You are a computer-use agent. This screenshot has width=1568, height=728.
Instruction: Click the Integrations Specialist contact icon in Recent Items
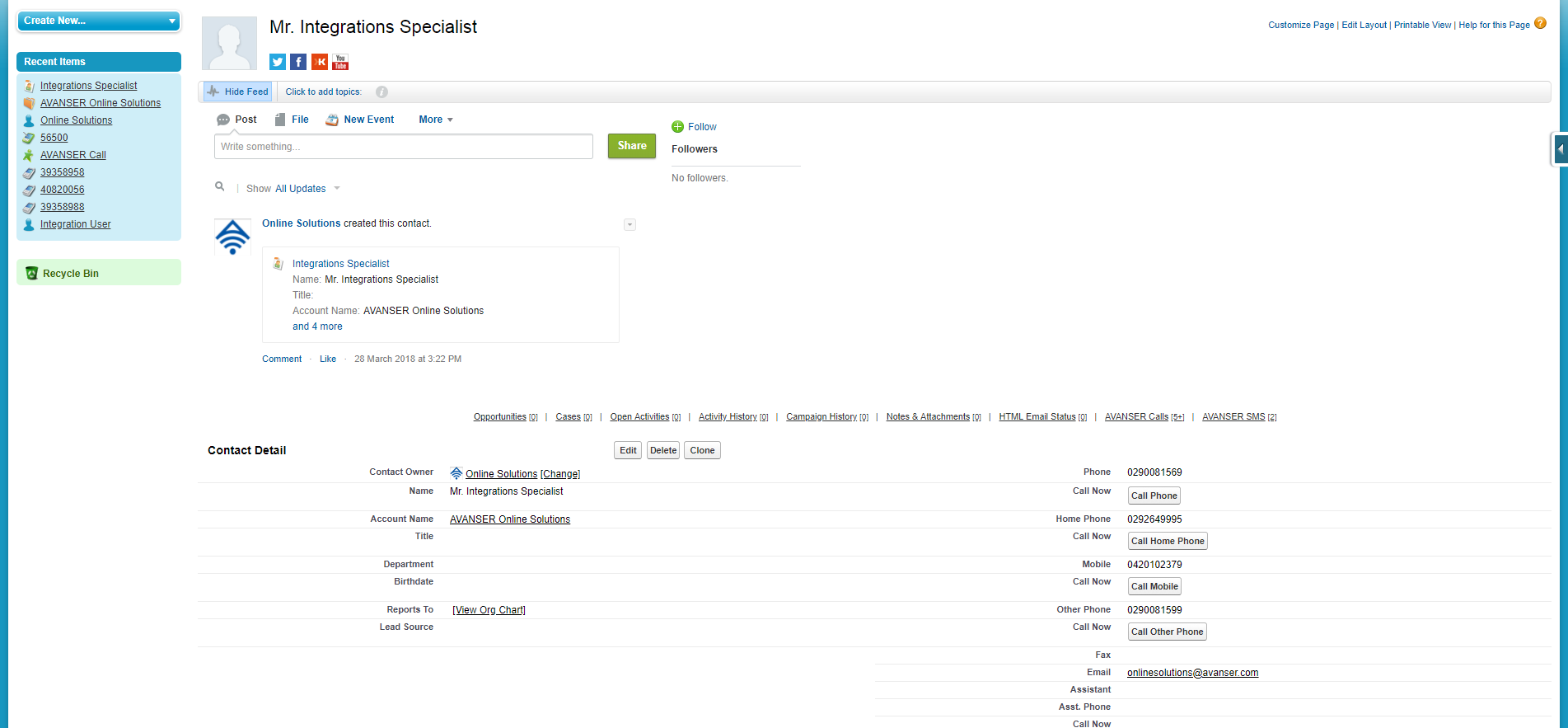pos(29,86)
